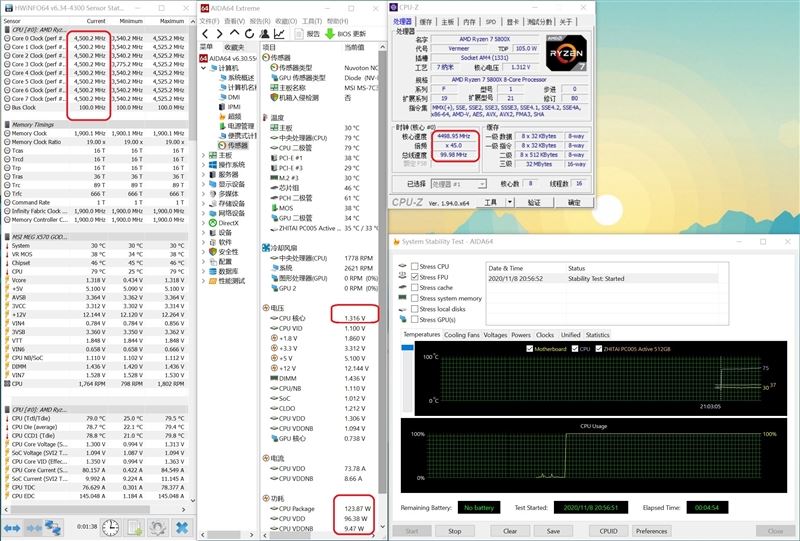The height and width of the screenshot is (541, 800).
Task: Switch to CPU-Z 内存 tab
Action: pos(469,21)
